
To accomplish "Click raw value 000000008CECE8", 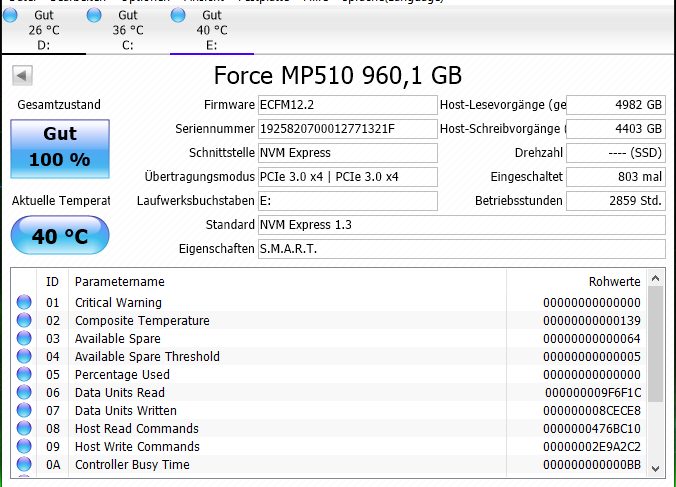I will point(592,411).
